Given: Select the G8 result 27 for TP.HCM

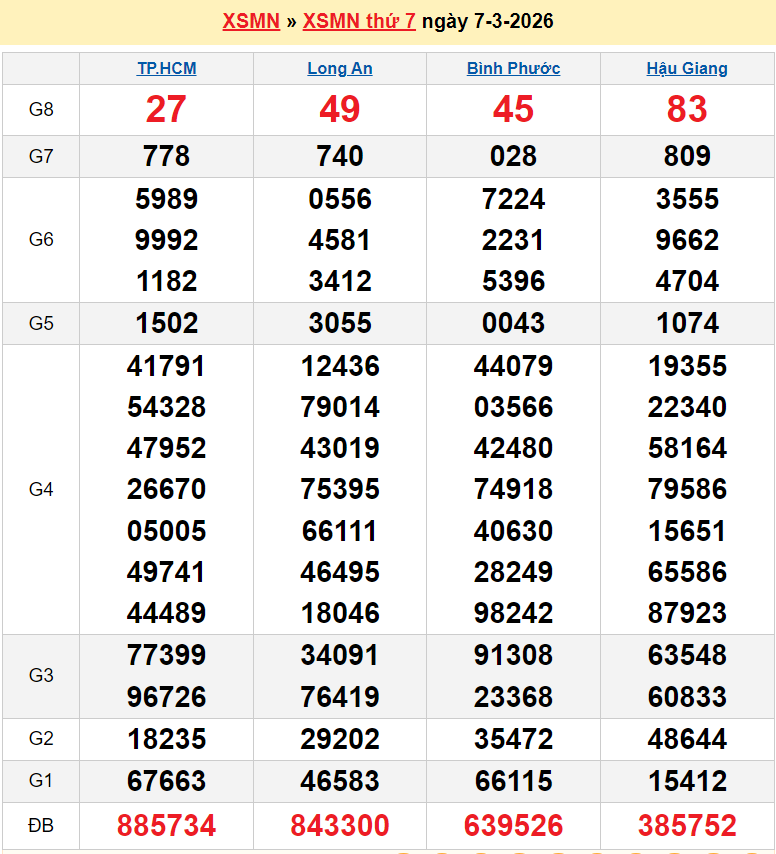Looking at the screenshot, I should point(166,109).
